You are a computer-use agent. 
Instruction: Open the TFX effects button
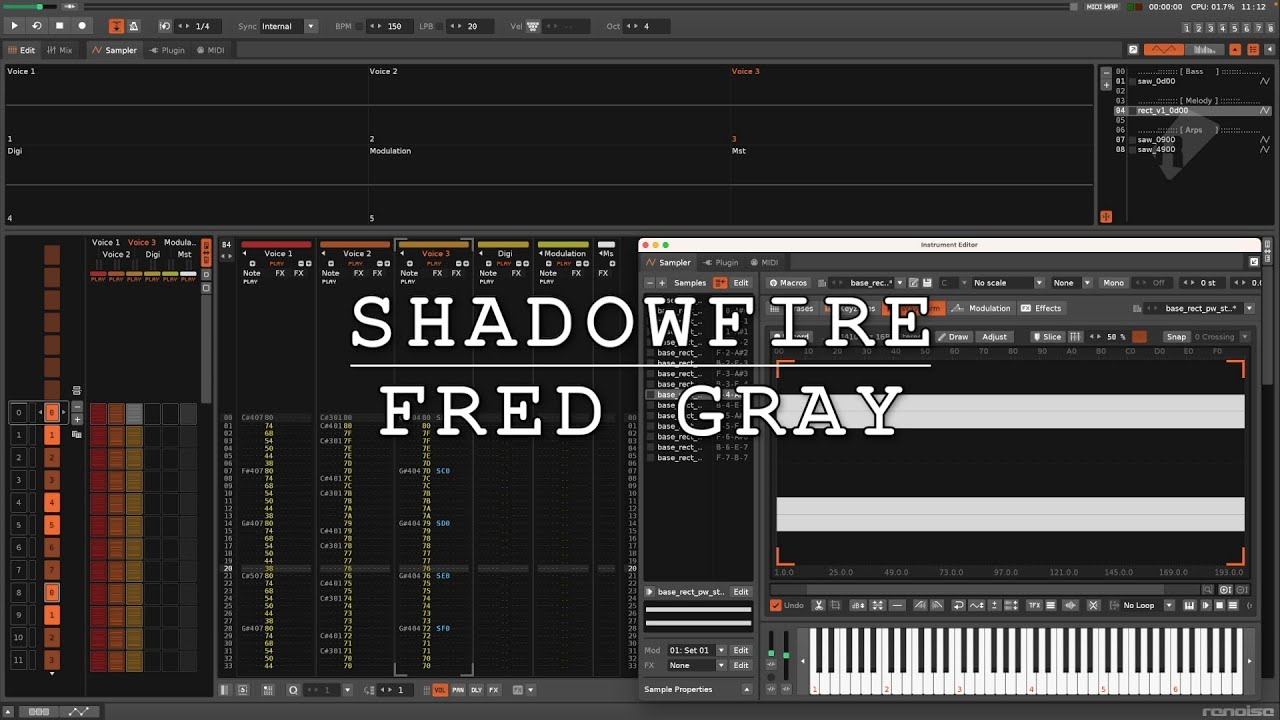tap(1034, 605)
